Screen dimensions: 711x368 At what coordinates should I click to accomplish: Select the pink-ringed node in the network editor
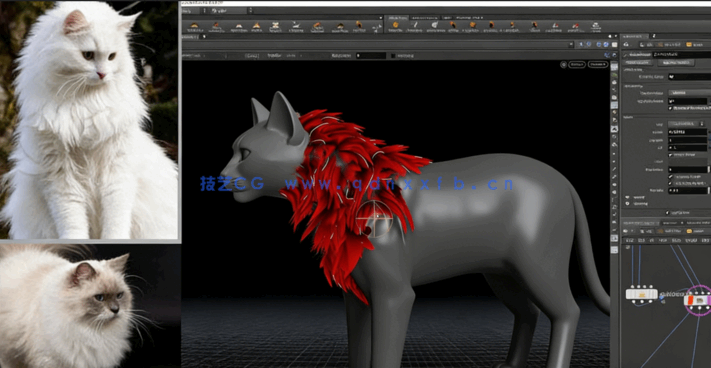point(700,300)
